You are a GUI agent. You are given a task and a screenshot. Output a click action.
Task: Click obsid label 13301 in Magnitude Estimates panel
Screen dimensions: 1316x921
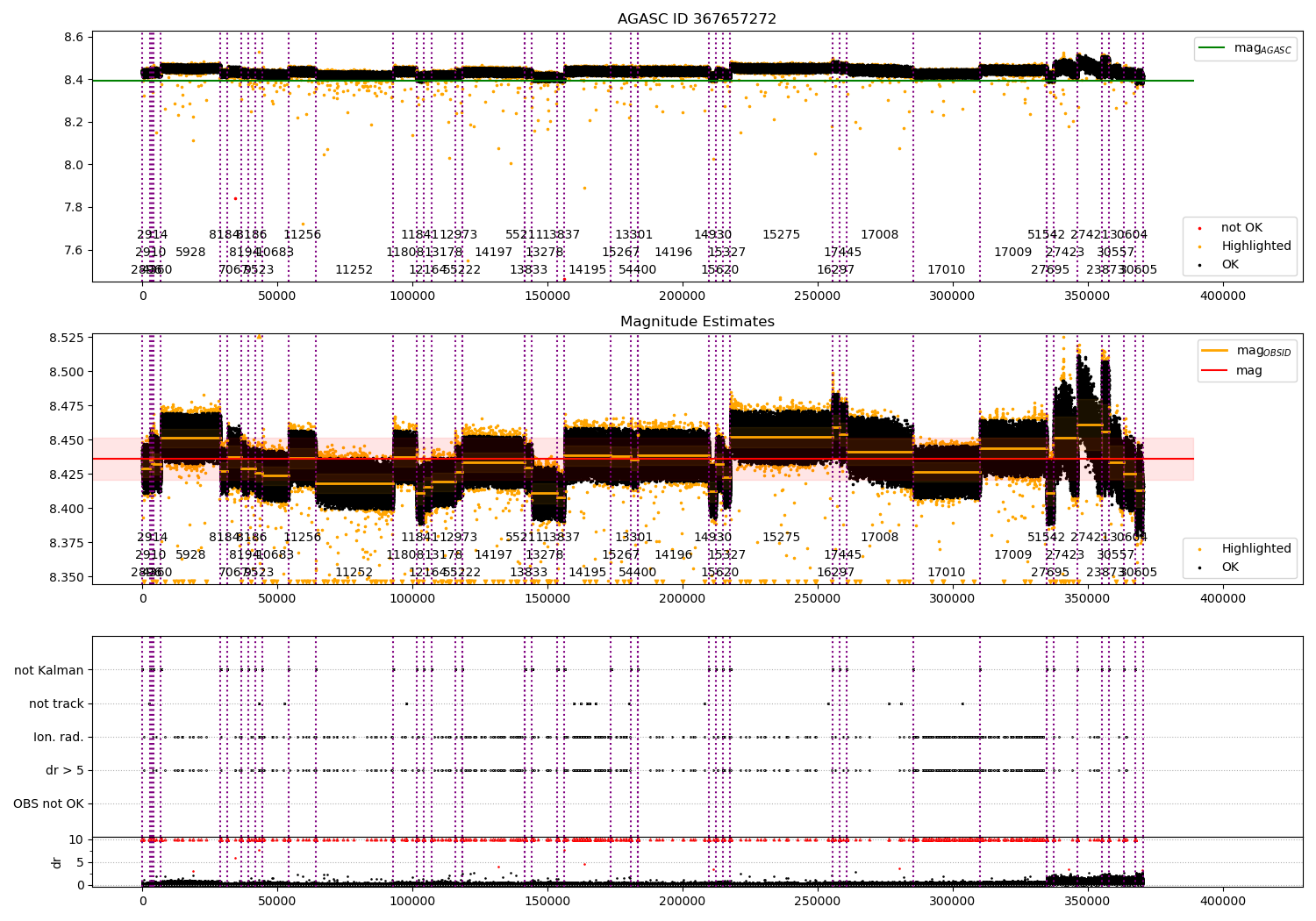coord(634,538)
